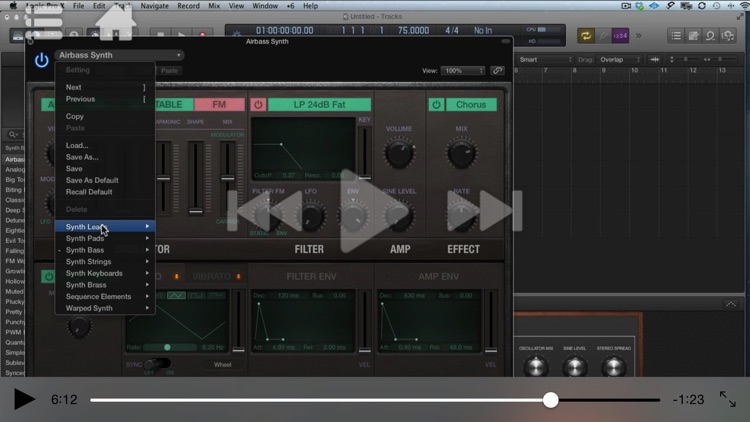
Task: Open the Wheel modulation source dropdown
Action: [222, 365]
